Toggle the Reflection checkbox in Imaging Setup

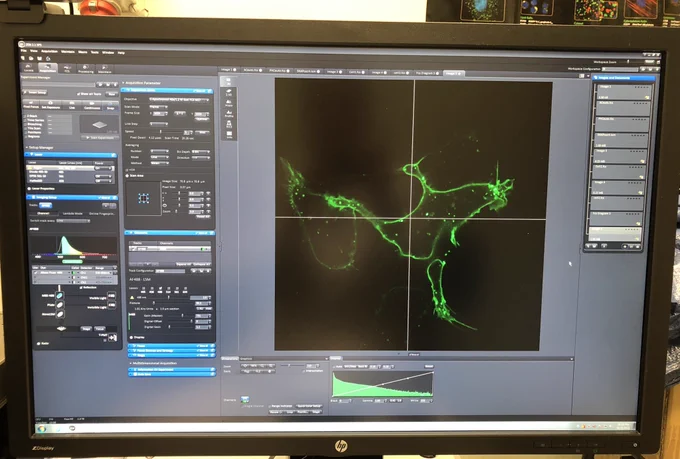(x=81, y=288)
